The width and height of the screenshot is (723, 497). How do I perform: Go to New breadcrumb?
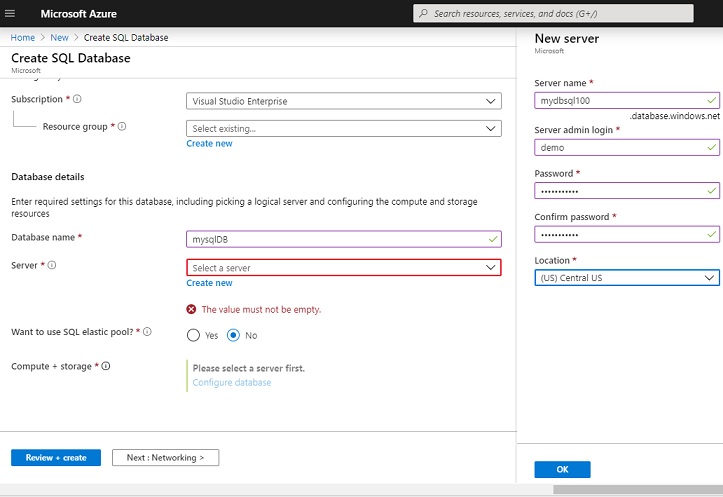(59, 38)
